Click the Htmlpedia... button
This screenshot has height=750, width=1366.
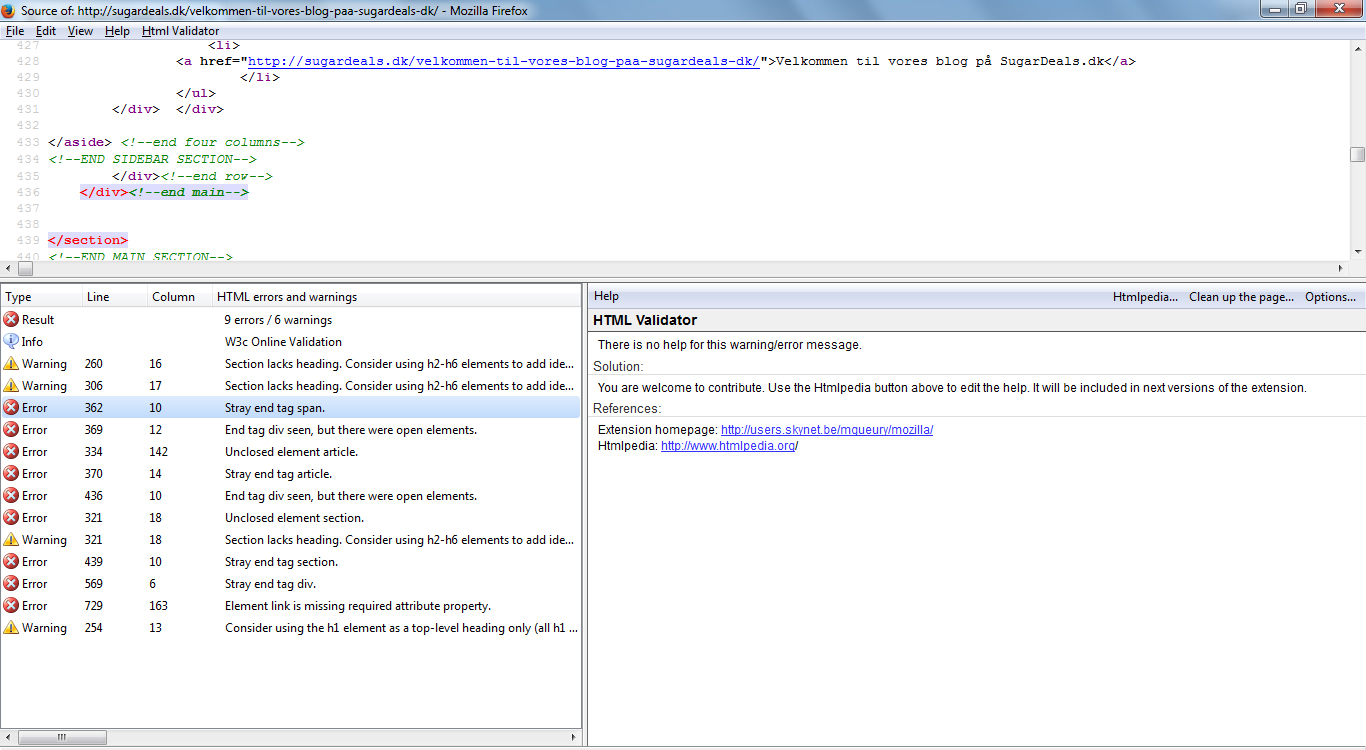[x=1145, y=297]
